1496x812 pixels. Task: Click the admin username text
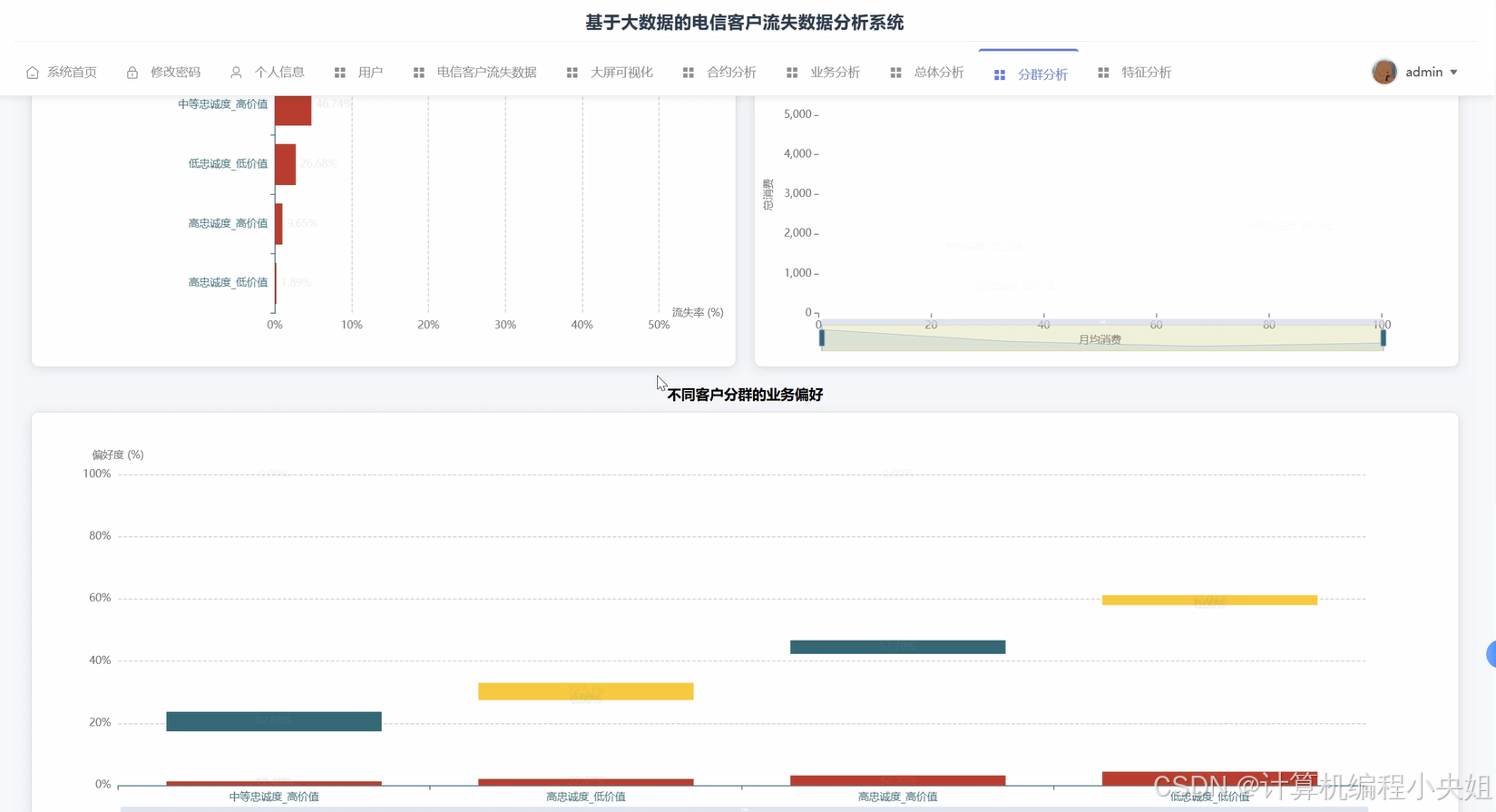pyautogui.click(x=1423, y=73)
